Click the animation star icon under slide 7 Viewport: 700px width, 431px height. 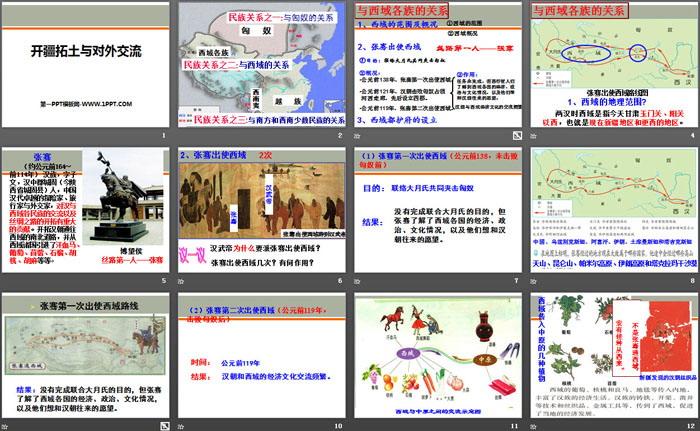(x=357, y=281)
